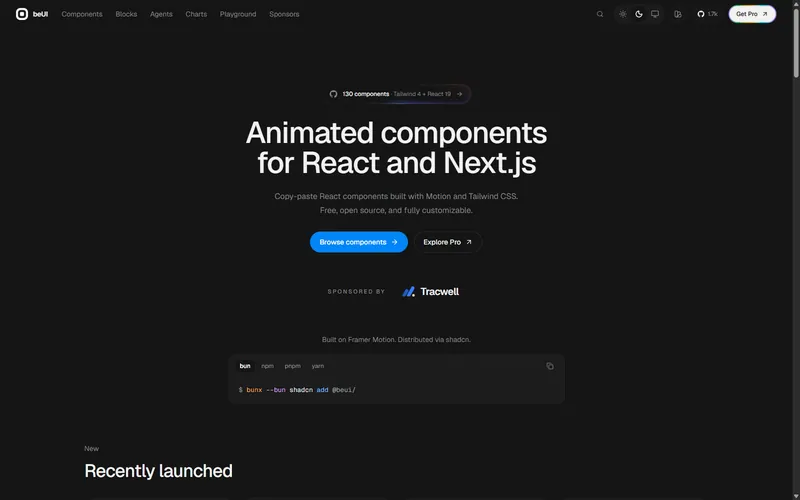
Task: Open the Components nav item
Action: tap(82, 14)
